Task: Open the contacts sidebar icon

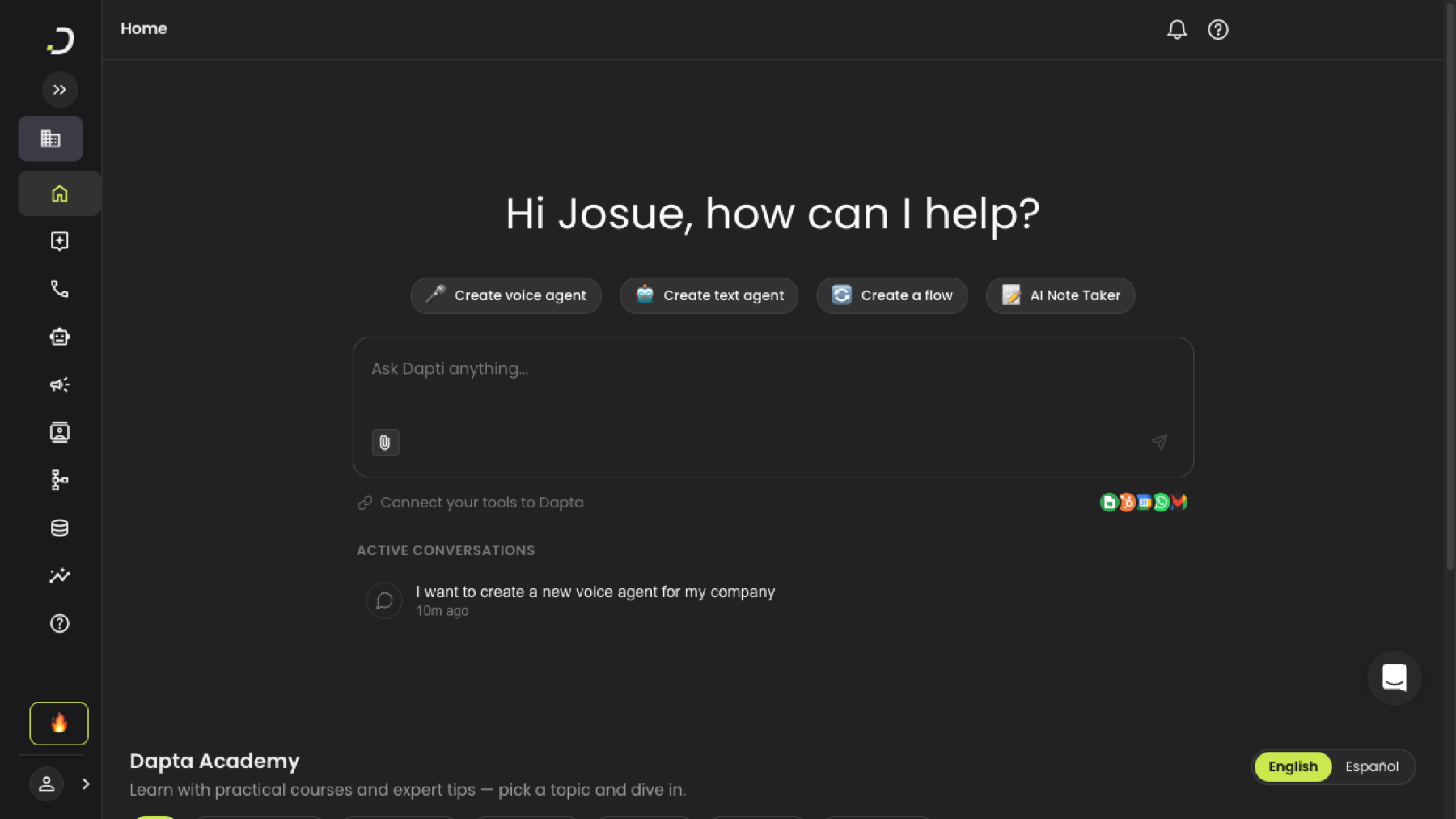Action: (x=60, y=432)
